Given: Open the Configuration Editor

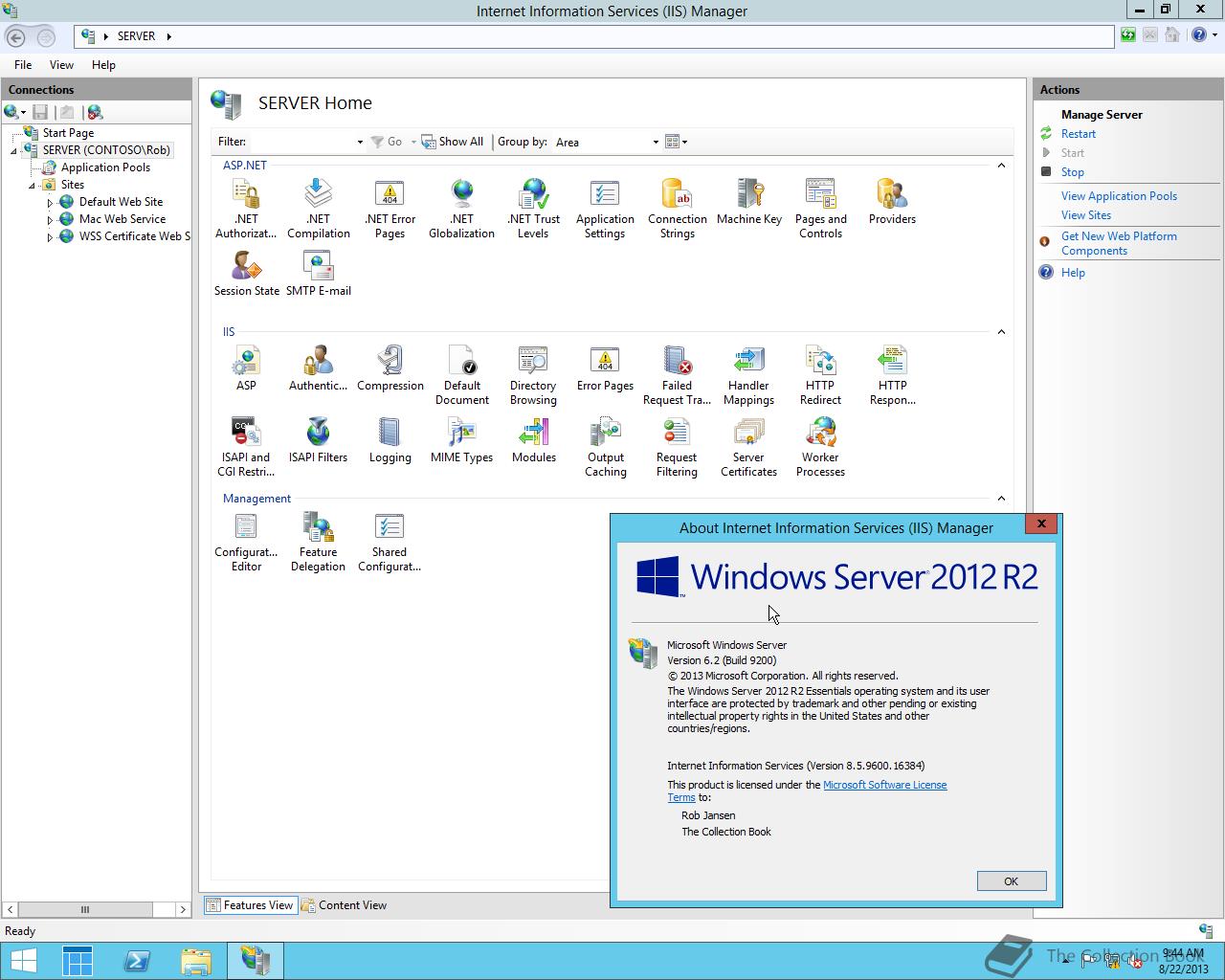Looking at the screenshot, I should point(246,542).
